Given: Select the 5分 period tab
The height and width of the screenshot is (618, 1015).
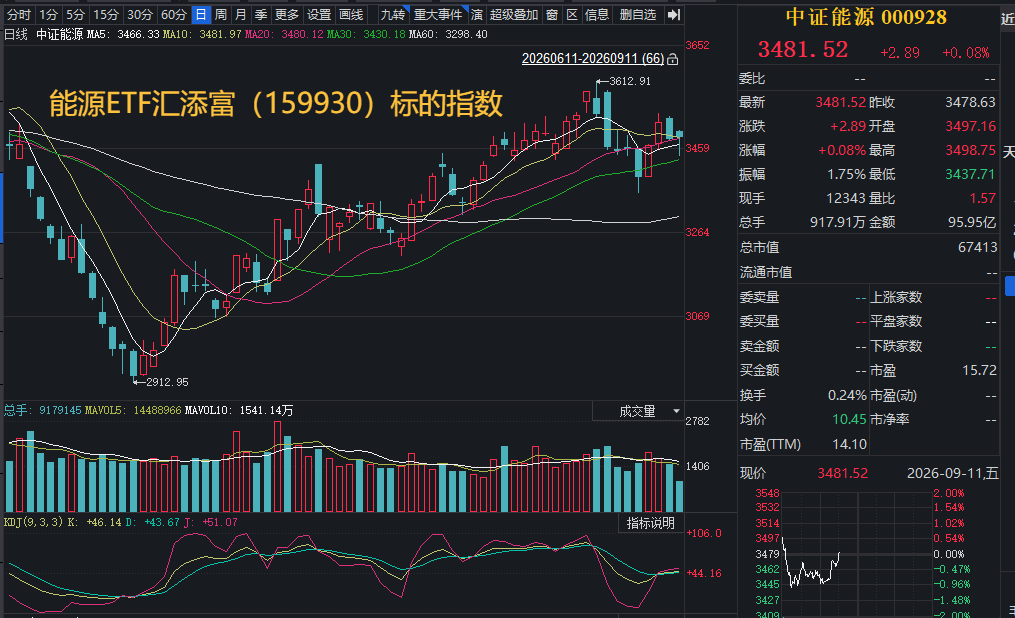Looking at the screenshot, I should pyautogui.click(x=75, y=14).
